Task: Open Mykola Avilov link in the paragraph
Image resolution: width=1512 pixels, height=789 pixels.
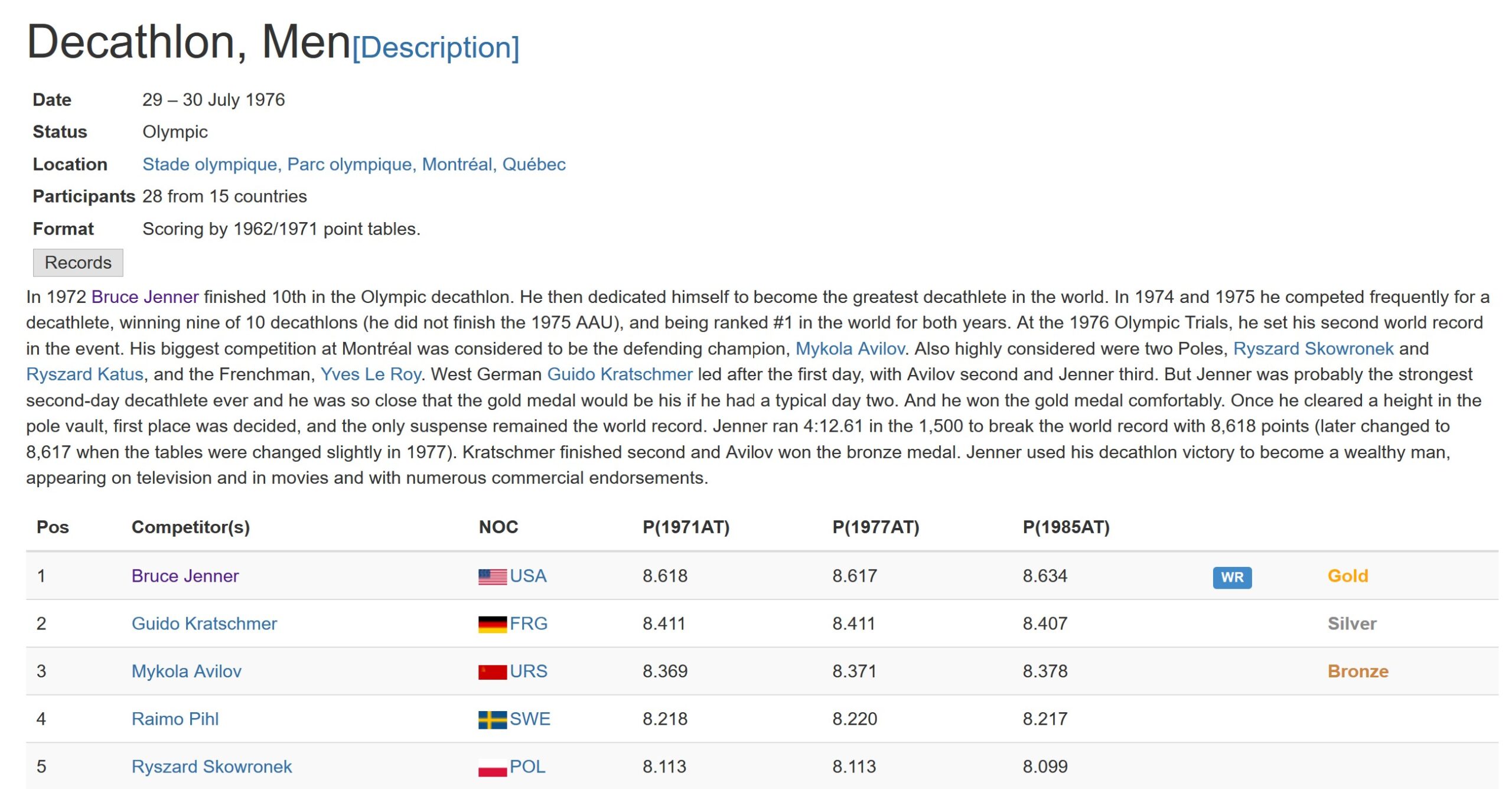Action: pyautogui.click(x=850, y=348)
